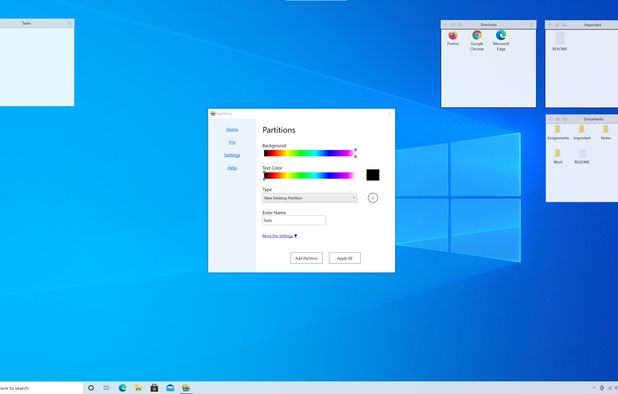Open the Settings link in sidebar
Viewport: 618px width, 394px height.
click(232, 155)
